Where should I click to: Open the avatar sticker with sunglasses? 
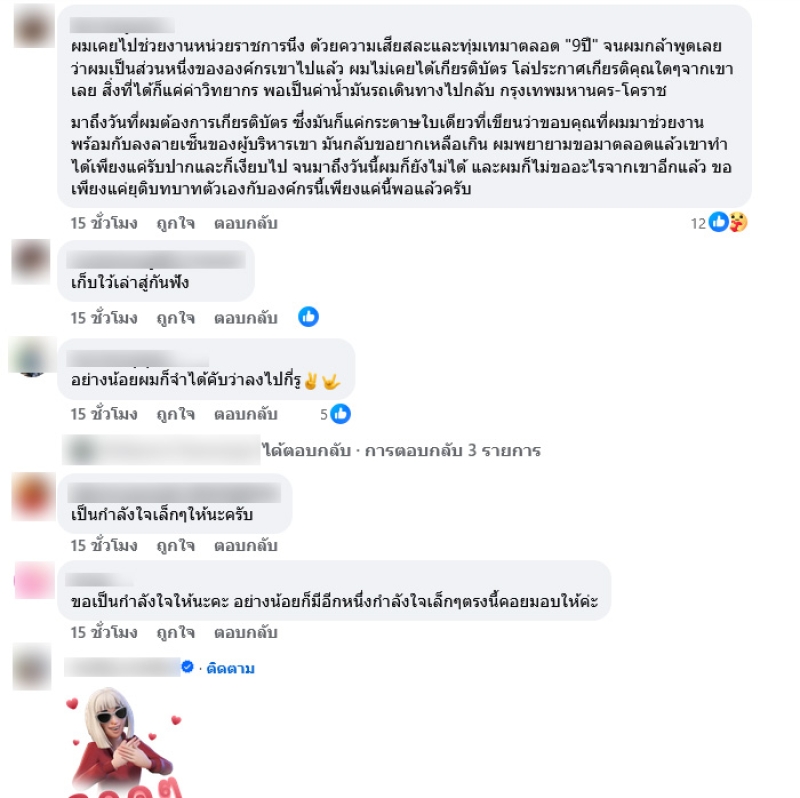click(125, 742)
